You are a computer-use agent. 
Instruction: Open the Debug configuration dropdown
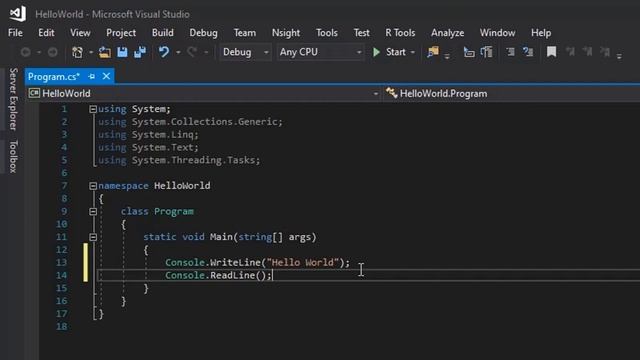[x=245, y=52]
